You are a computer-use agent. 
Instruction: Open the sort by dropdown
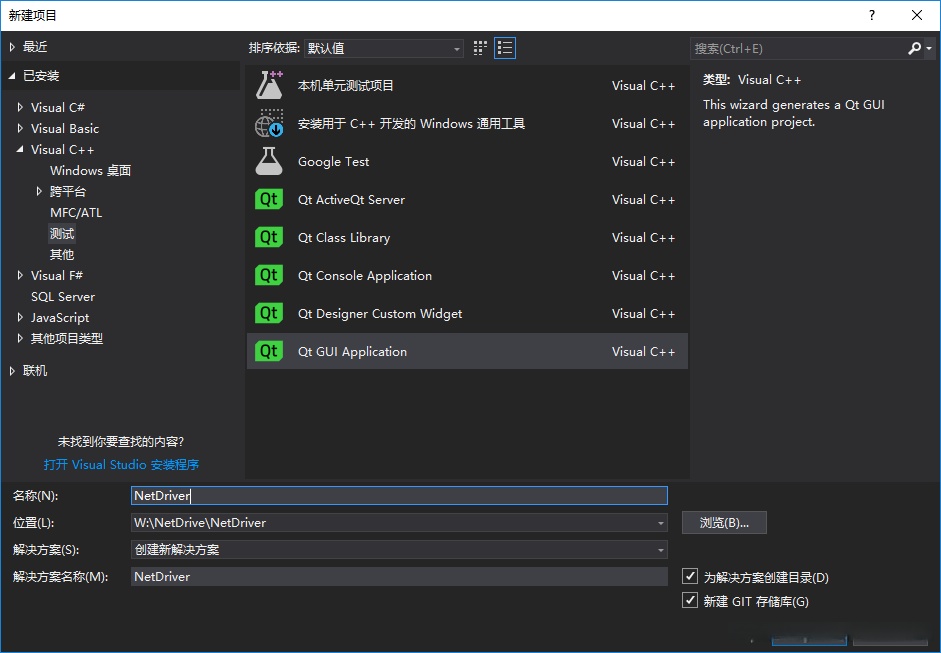(384, 48)
